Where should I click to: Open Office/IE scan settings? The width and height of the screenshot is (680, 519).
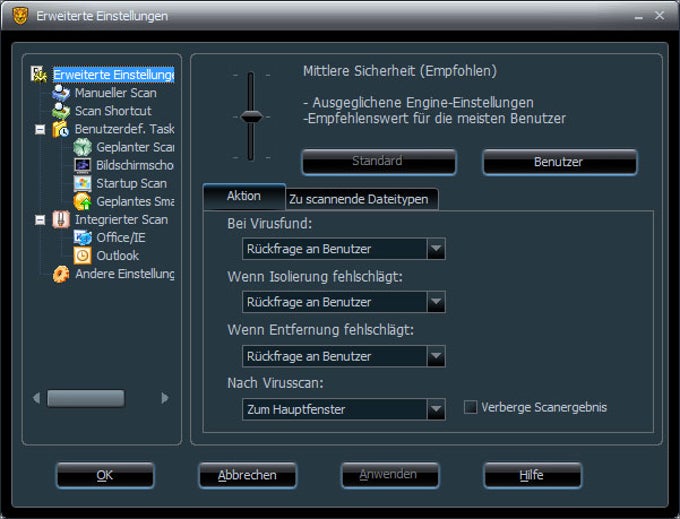pos(121,238)
